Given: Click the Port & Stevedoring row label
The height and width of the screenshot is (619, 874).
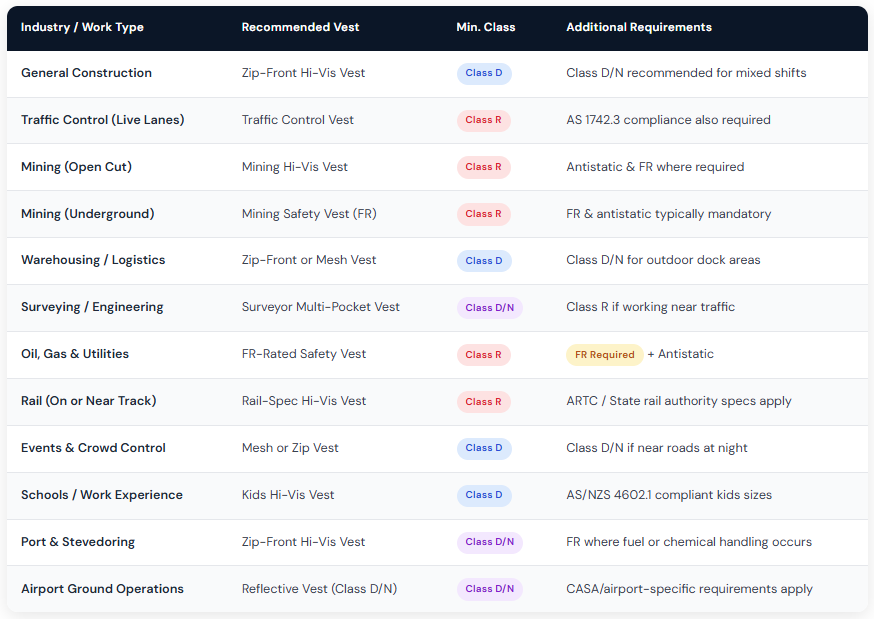Looking at the screenshot, I should 78,542.
